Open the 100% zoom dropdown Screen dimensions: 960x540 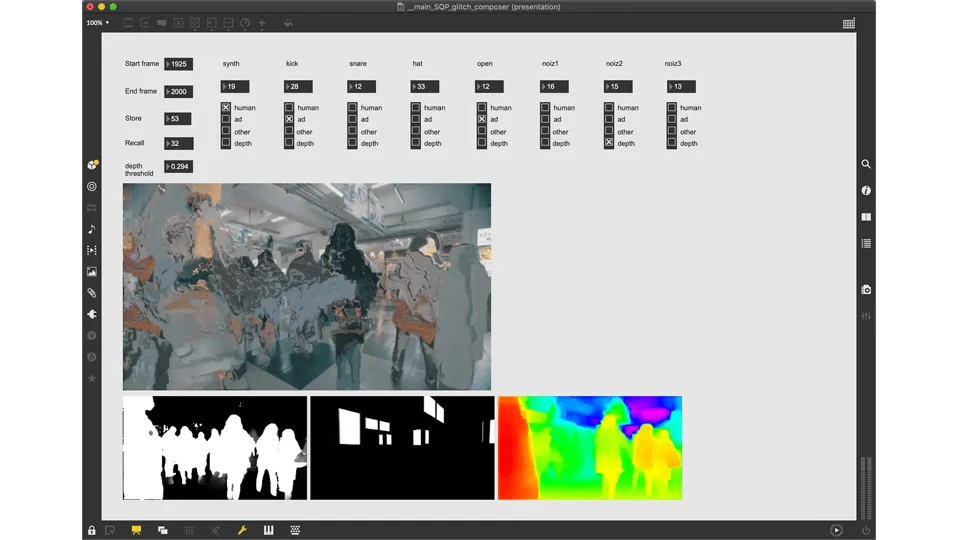click(x=98, y=23)
